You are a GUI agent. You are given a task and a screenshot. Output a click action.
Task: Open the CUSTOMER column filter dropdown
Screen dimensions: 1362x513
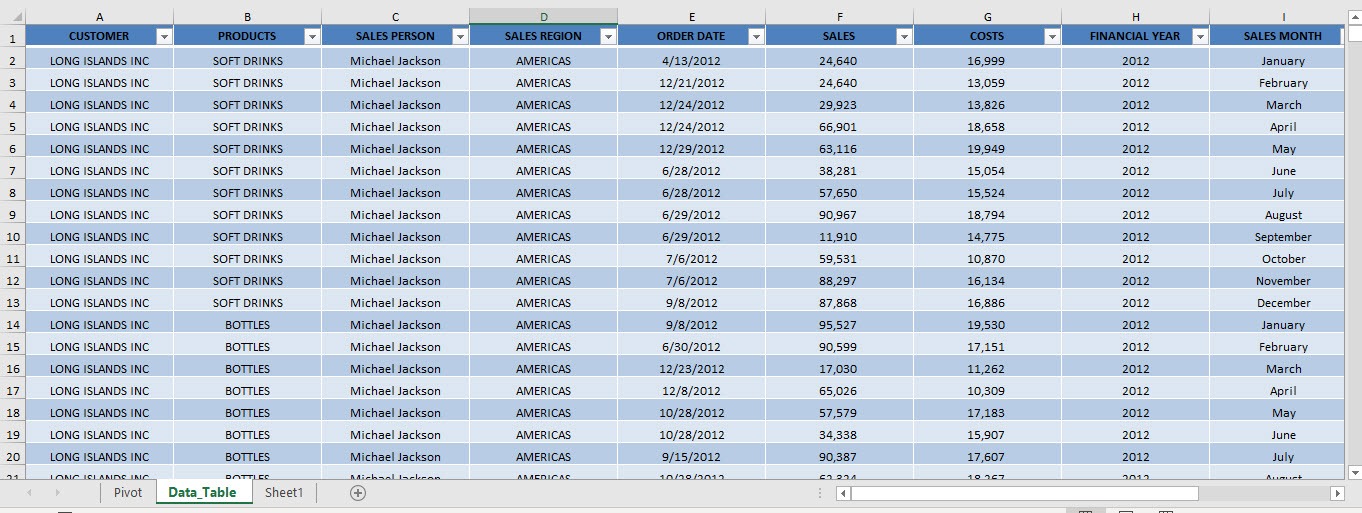pos(165,36)
